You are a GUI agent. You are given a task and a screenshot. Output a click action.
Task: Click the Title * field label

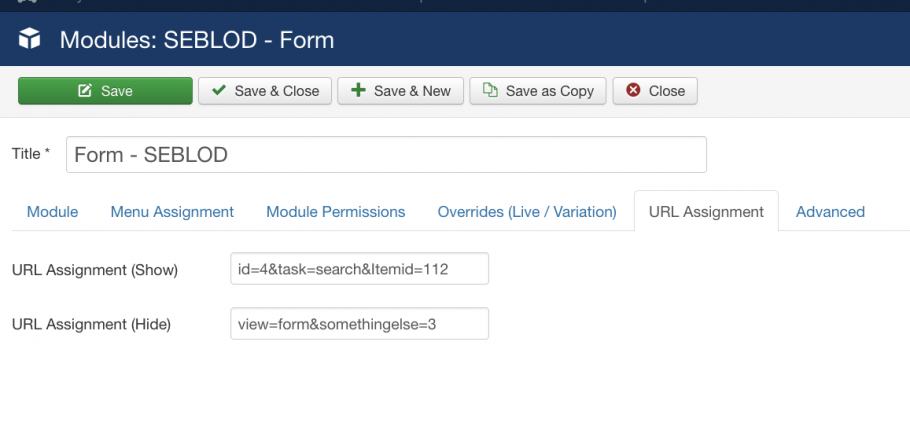click(31, 154)
